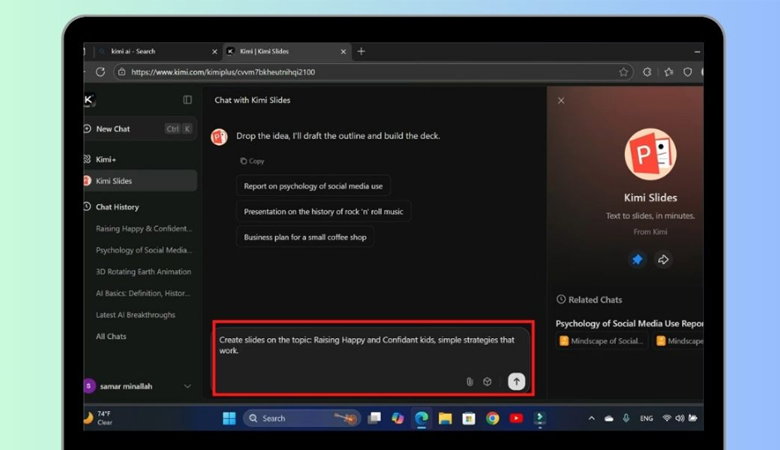Image resolution: width=780 pixels, height=450 pixels.
Task: Close the Kimi Slides info panel
Action: pos(561,100)
